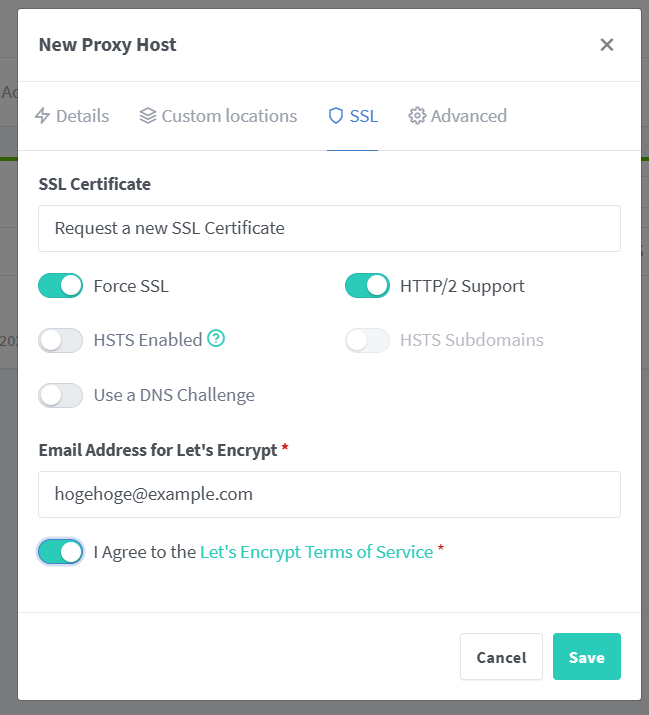Toggle the Force SSL switch
This screenshot has width=649, height=715.
click(60, 286)
